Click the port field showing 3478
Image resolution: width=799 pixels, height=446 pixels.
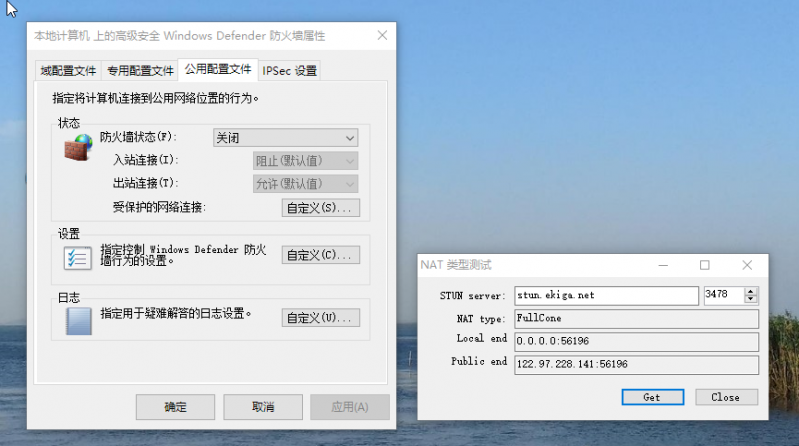coord(724,295)
